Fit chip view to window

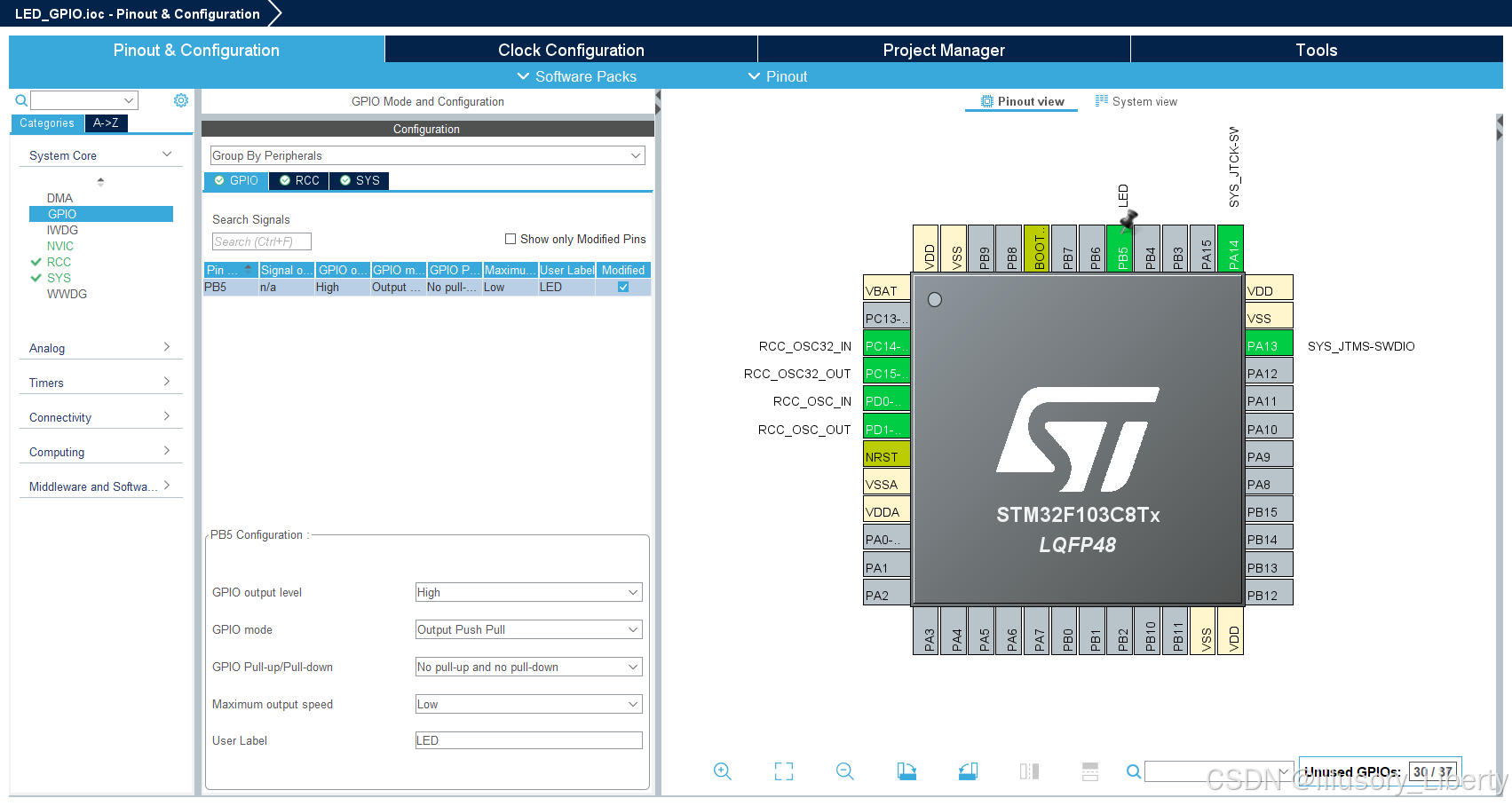point(784,771)
